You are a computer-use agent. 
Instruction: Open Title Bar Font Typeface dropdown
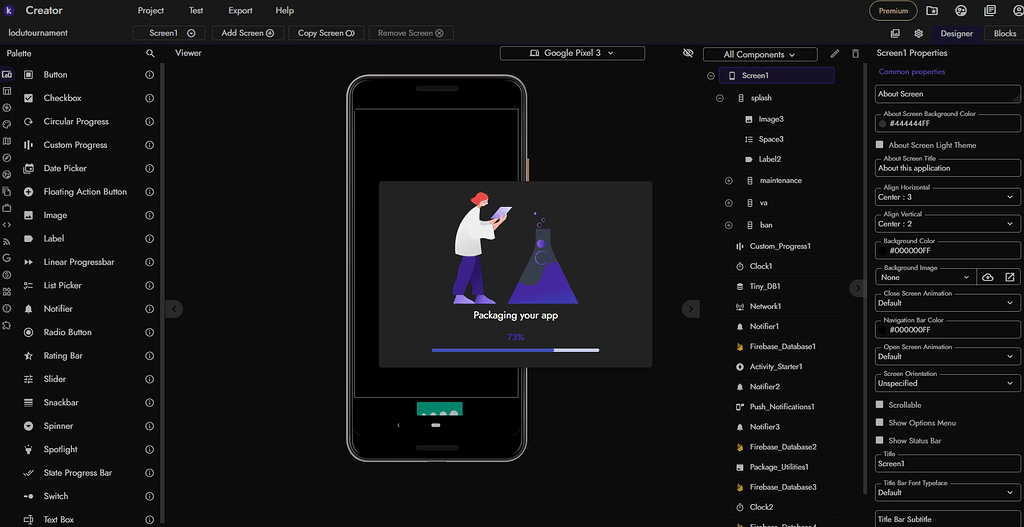pos(947,492)
